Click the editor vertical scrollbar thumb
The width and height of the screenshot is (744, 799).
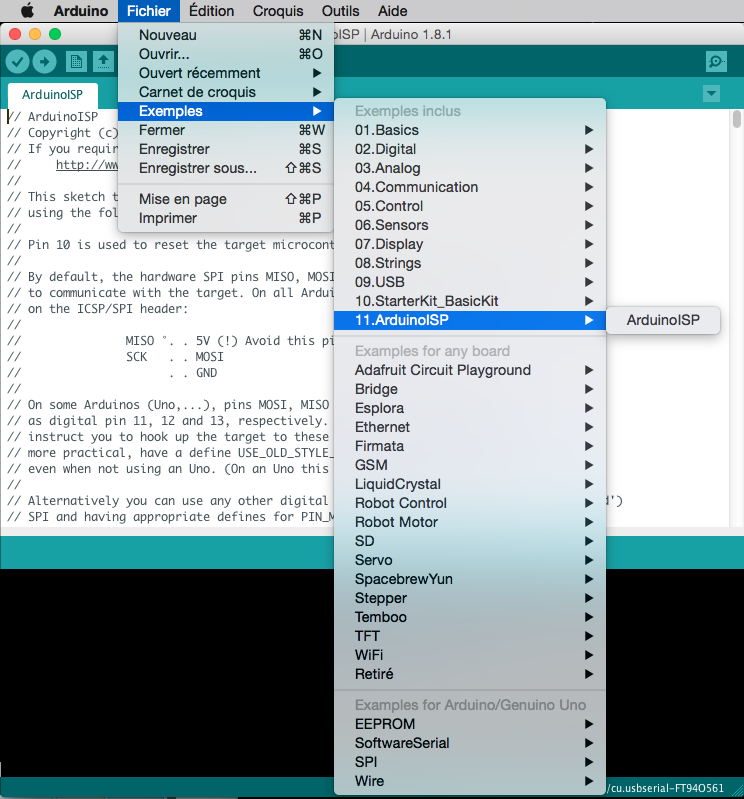[x=736, y=119]
